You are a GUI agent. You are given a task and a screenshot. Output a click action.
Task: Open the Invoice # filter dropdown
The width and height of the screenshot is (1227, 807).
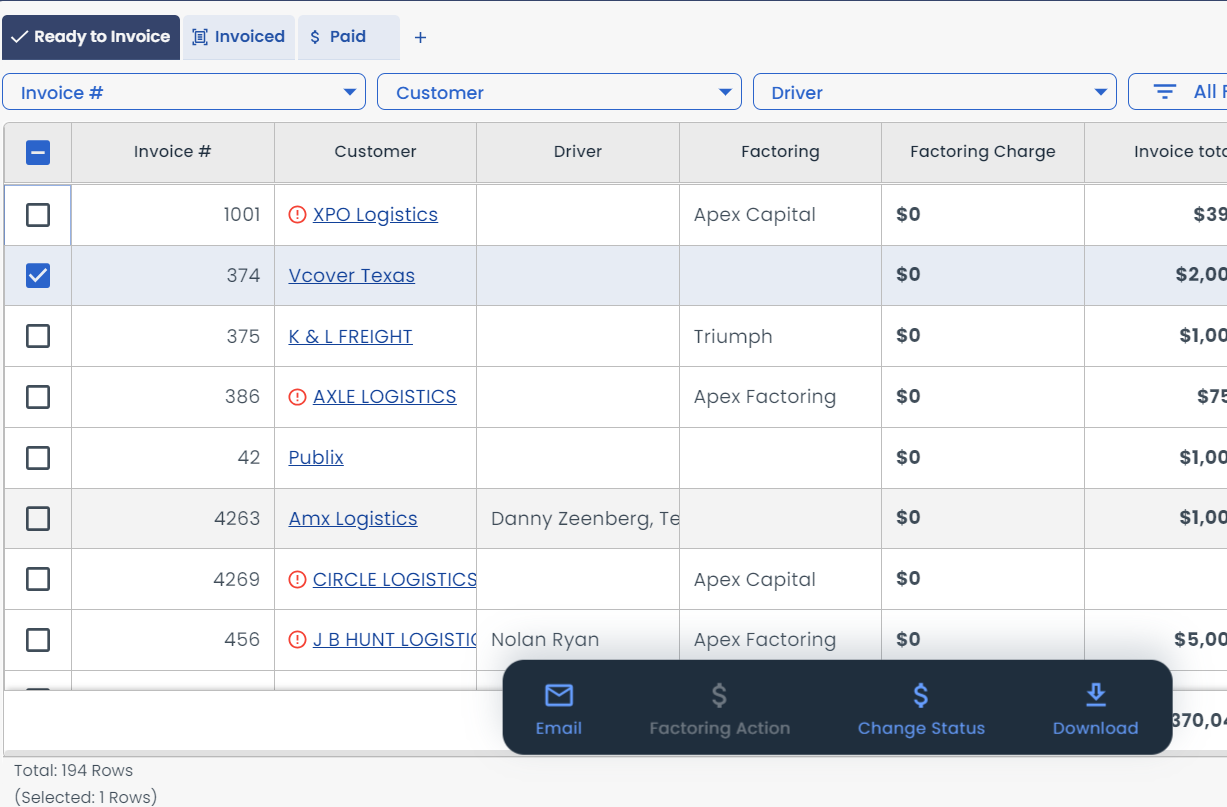[x=184, y=91]
